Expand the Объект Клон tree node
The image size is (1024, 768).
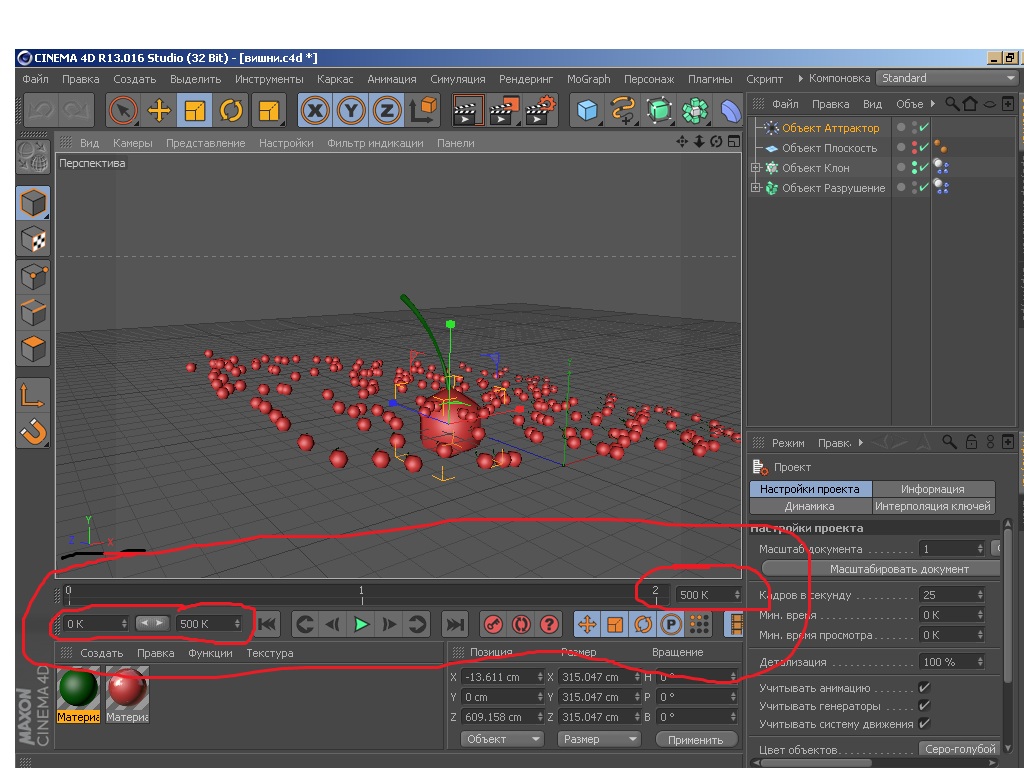(x=756, y=168)
